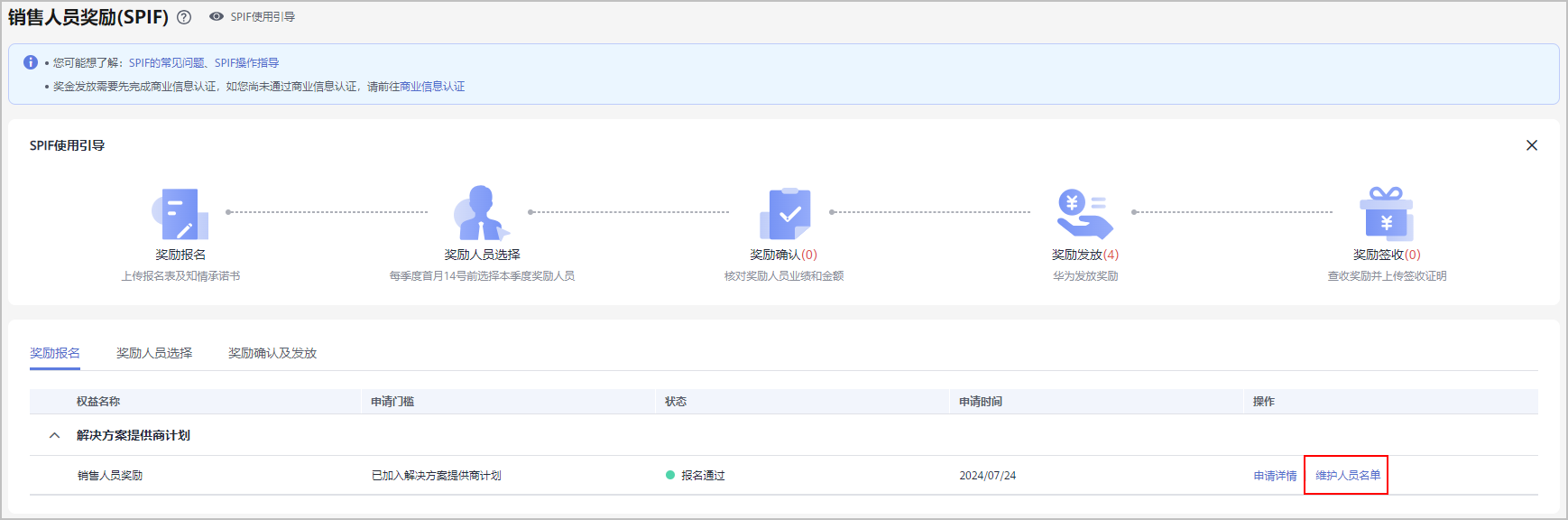Click the 申请时间 column header
This screenshot has height=520, width=1568.
(x=981, y=402)
